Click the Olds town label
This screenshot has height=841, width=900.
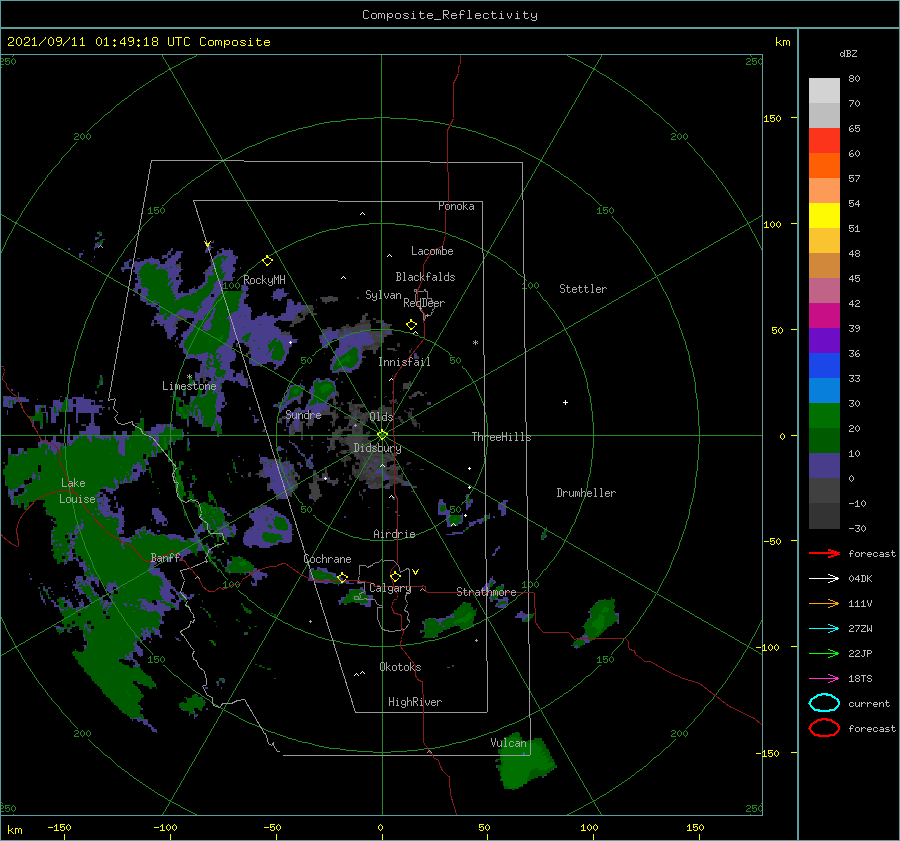point(381,417)
